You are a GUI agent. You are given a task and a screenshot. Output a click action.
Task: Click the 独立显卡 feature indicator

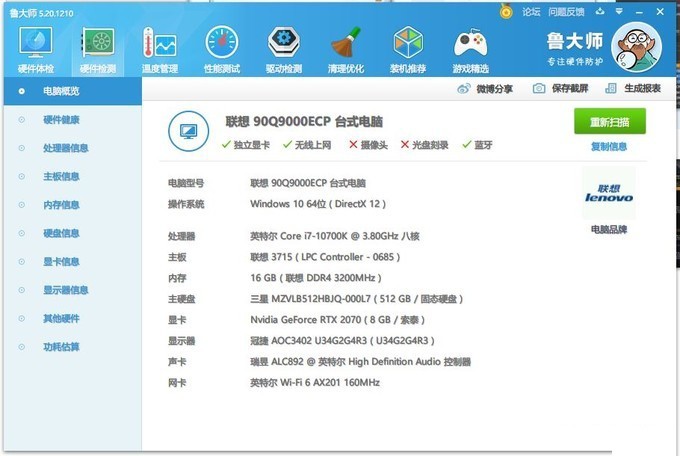pos(245,145)
